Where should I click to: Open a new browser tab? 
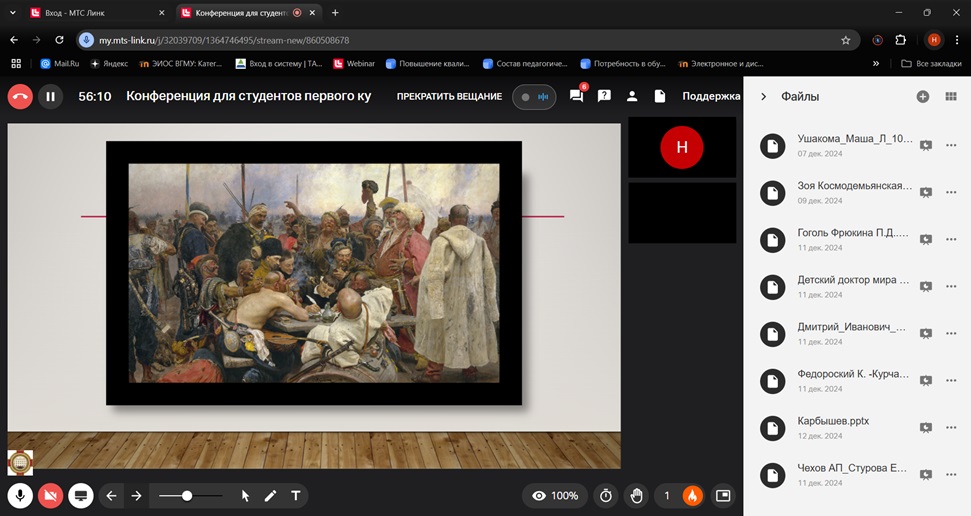coord(335,12)
